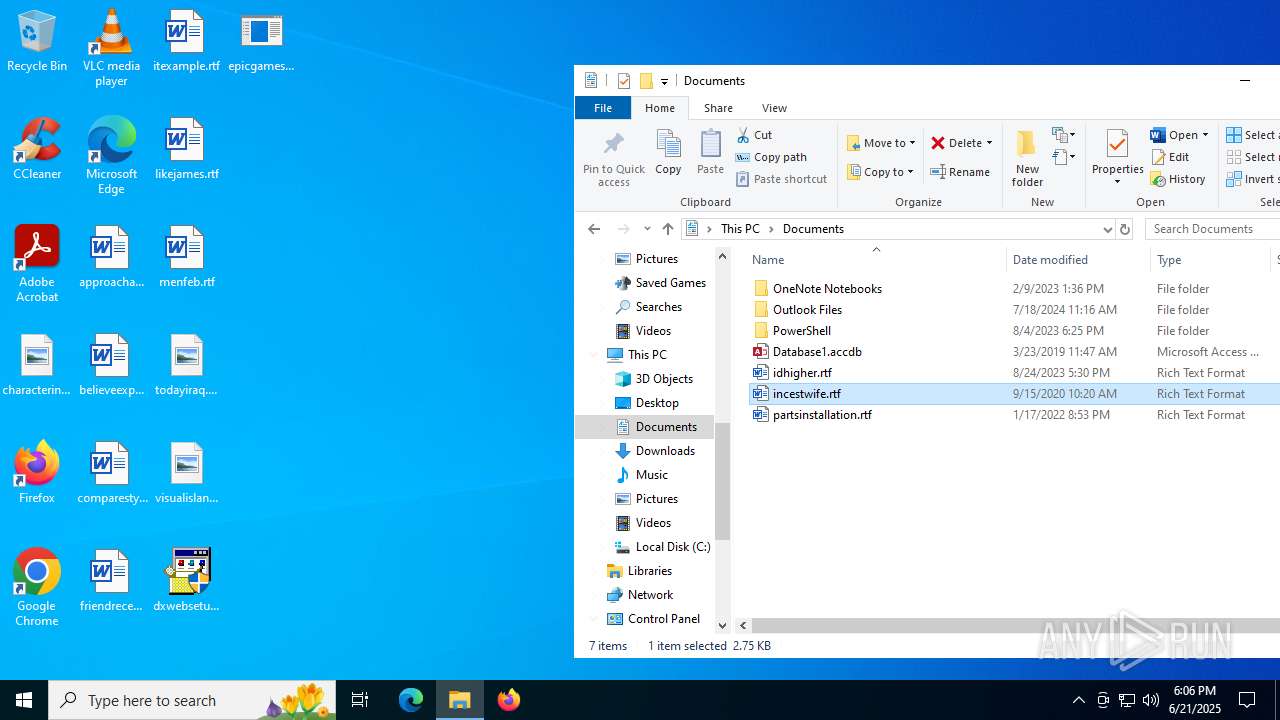Click Google Chrome desktop icon
This screenshot has width=1280, height=720.
coord(37,588)
